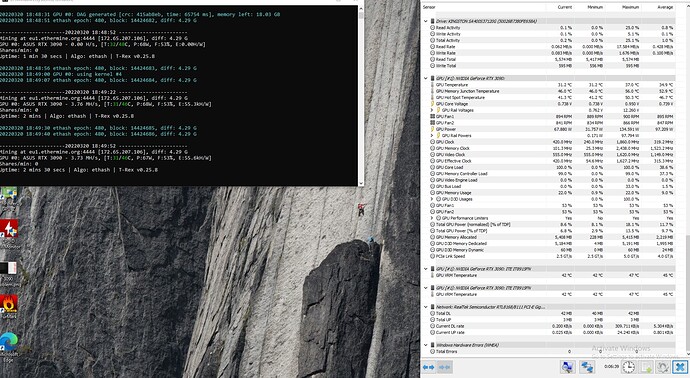
Task: Open HWiNFO remote monitoring computers icon
Action: 568,367
